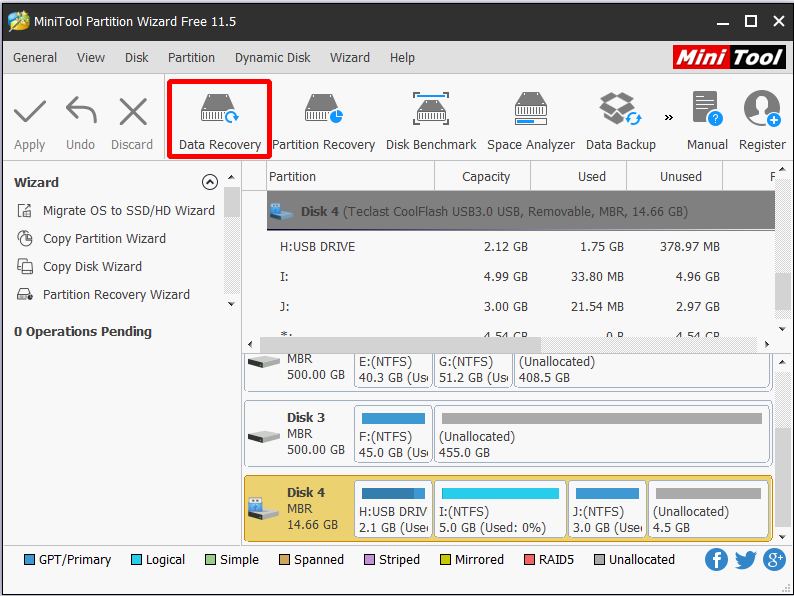Click the partition list horizontal scrollbar
The image size is (794, 596).
pos(400,344)
